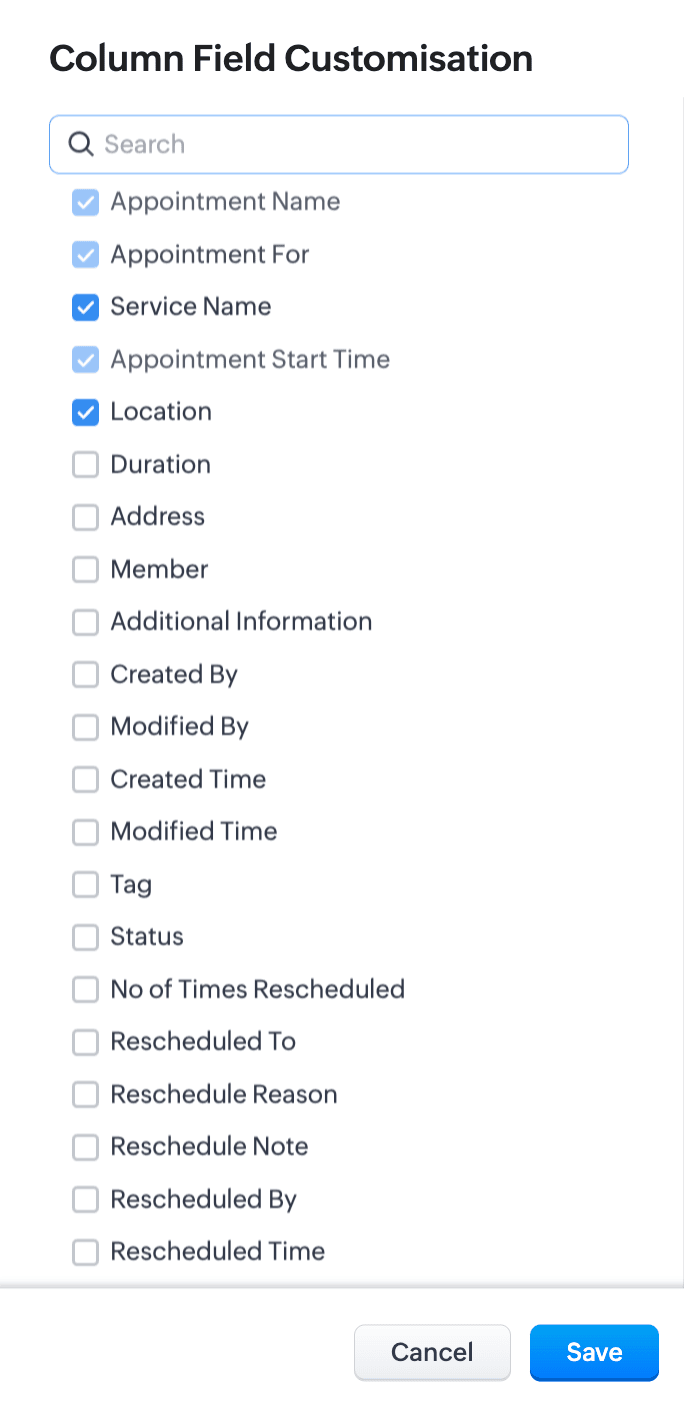Check No of Times Rescheduled
Image resolution: width=684 pixels, height=1402 pixels.
(86, 989)
